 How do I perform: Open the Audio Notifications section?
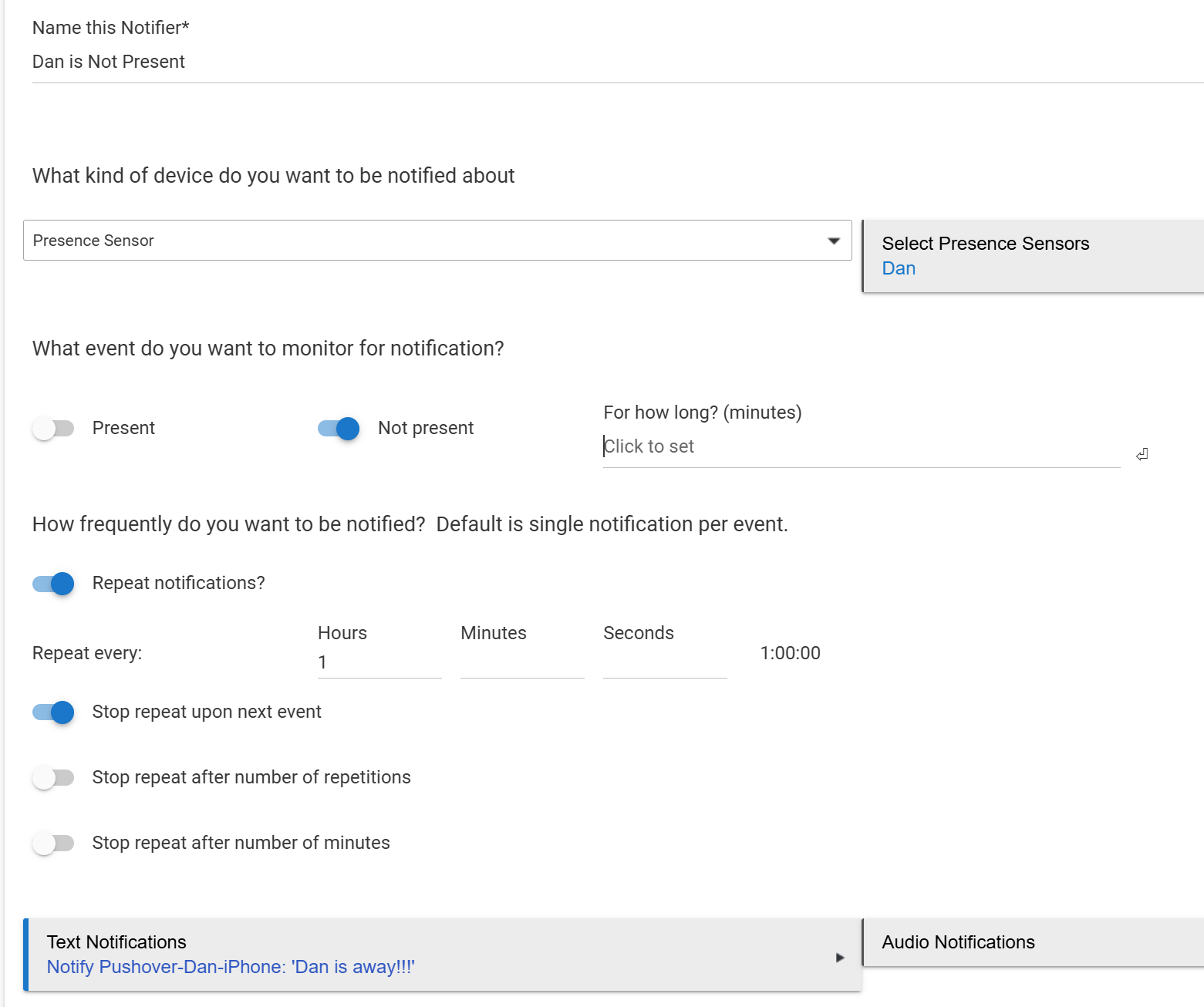click(1032, 942)
